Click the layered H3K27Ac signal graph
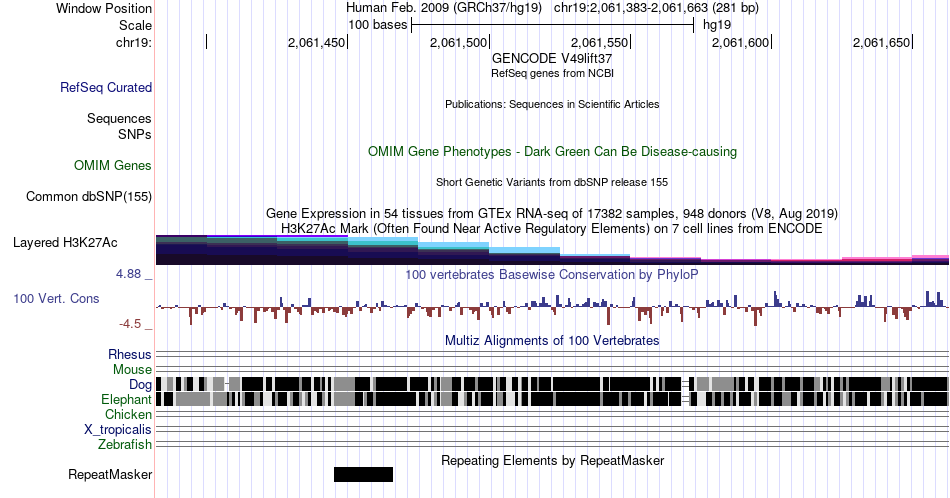This screenshot has height=498, width=950. coord(552,250)
